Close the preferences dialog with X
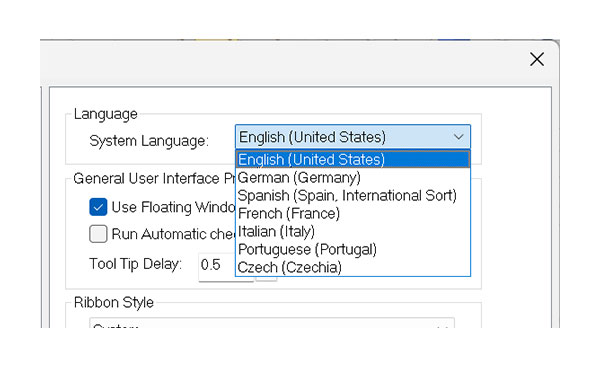Screen dimensions: 600x367 (537, 59)
